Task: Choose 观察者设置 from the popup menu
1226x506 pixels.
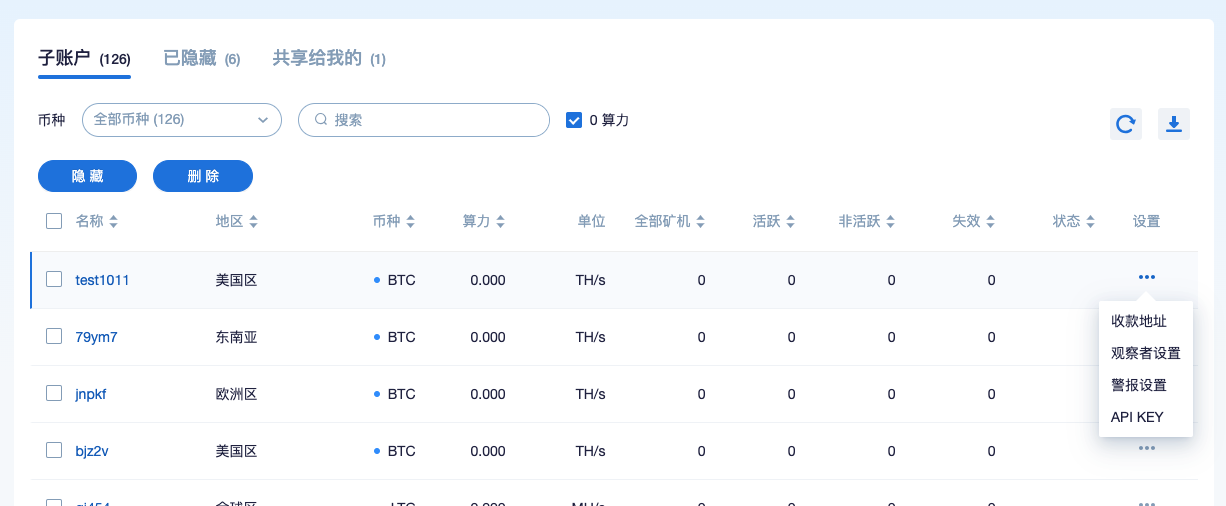Action: pyautogui.click(x=1146, y=353)
